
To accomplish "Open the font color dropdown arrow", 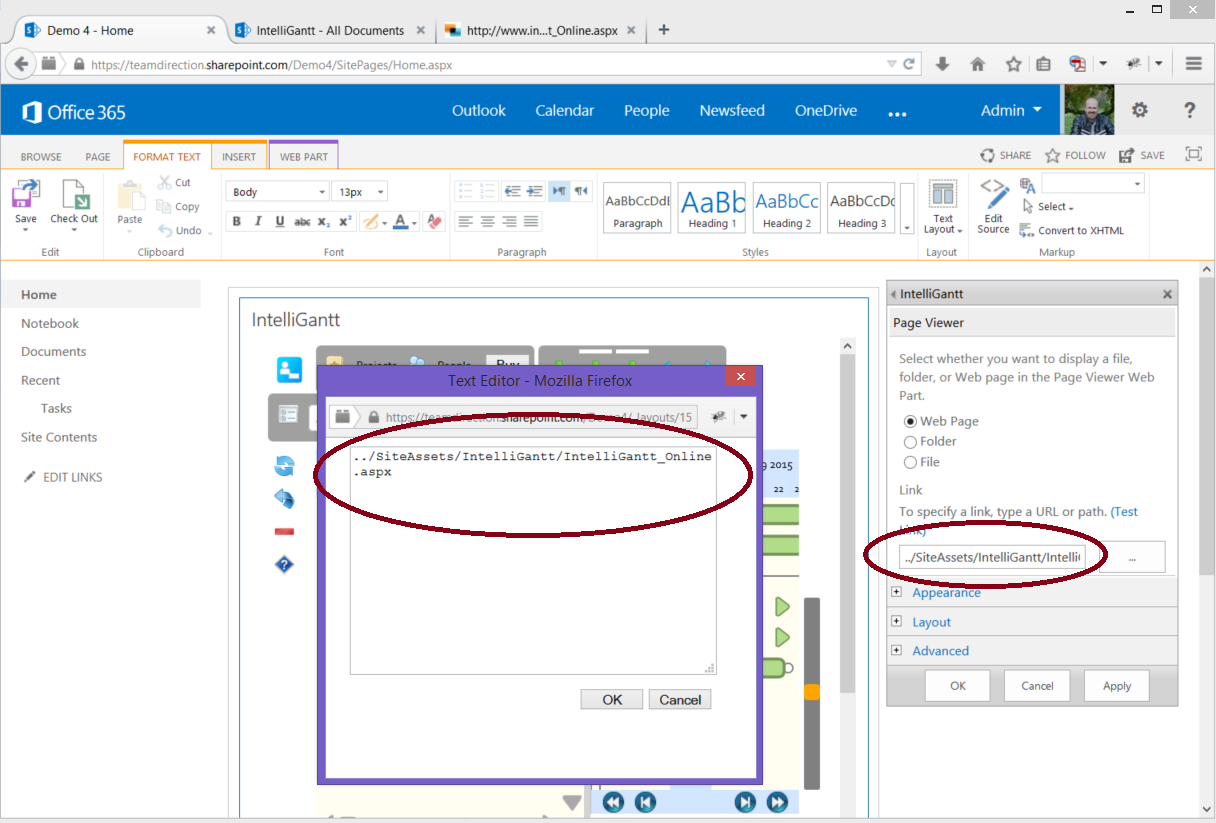I will (x=415, y=222).
